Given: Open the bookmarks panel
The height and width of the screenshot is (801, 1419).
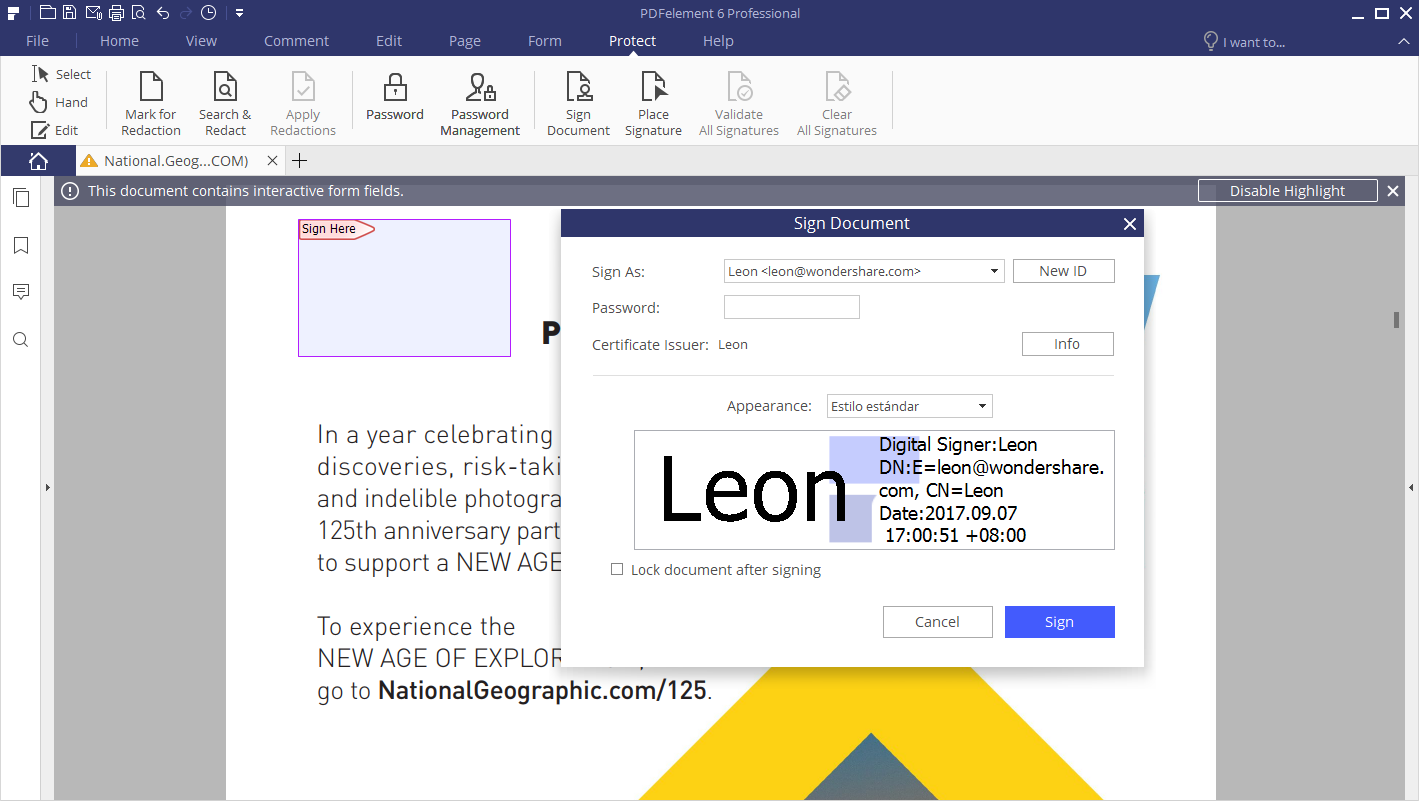Looking at the screenshot, I should (x=20, y=246).
